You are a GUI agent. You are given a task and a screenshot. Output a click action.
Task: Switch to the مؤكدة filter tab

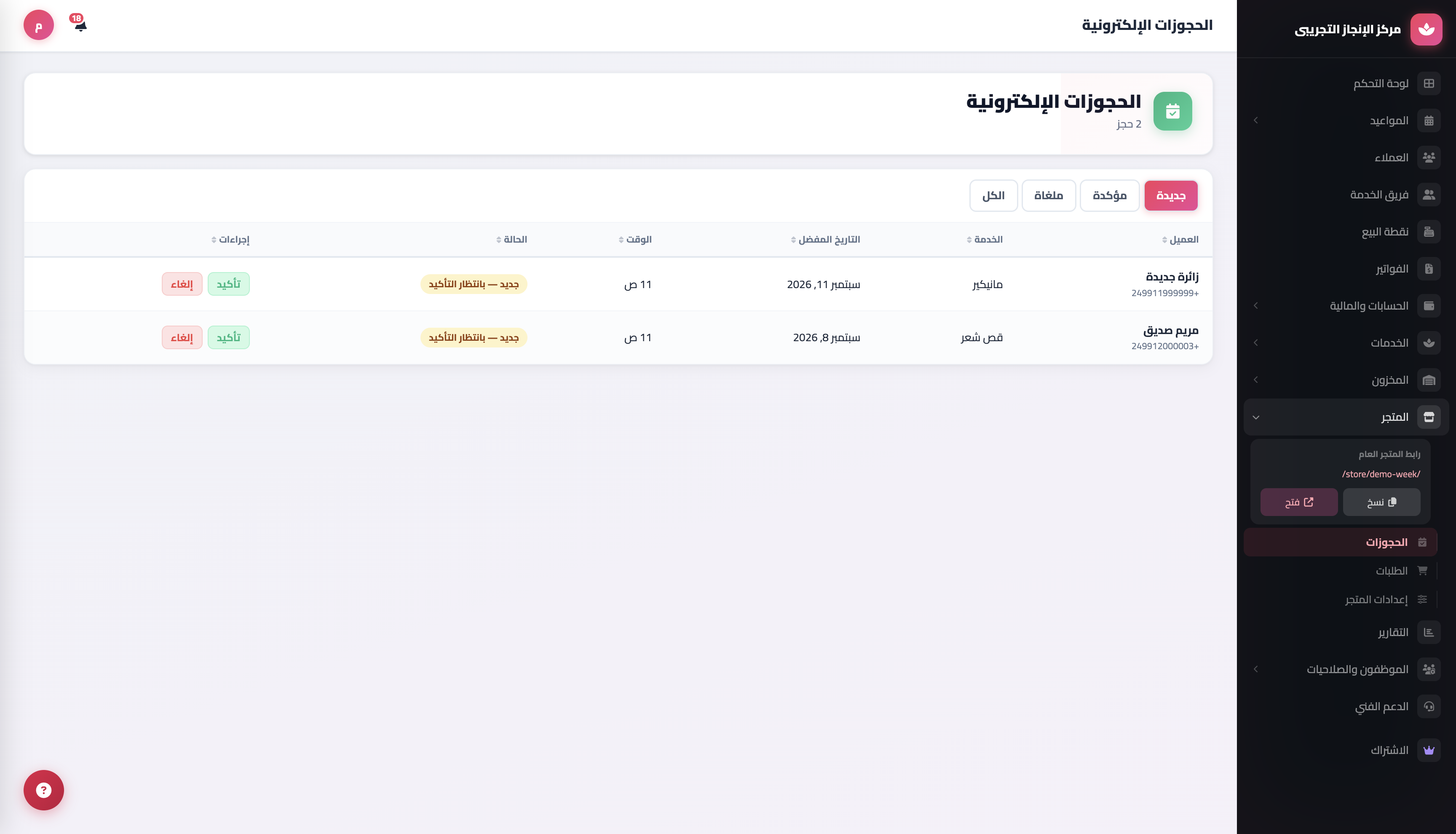point(1109,195)
